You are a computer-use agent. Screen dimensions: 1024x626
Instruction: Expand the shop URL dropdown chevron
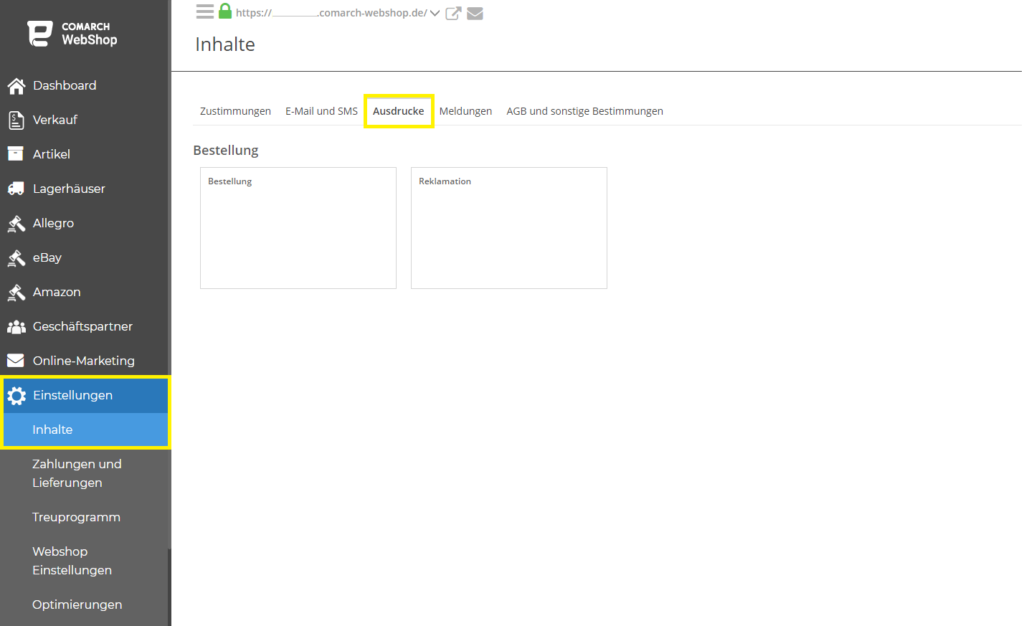pyautogui.click(x=435, y=13)
